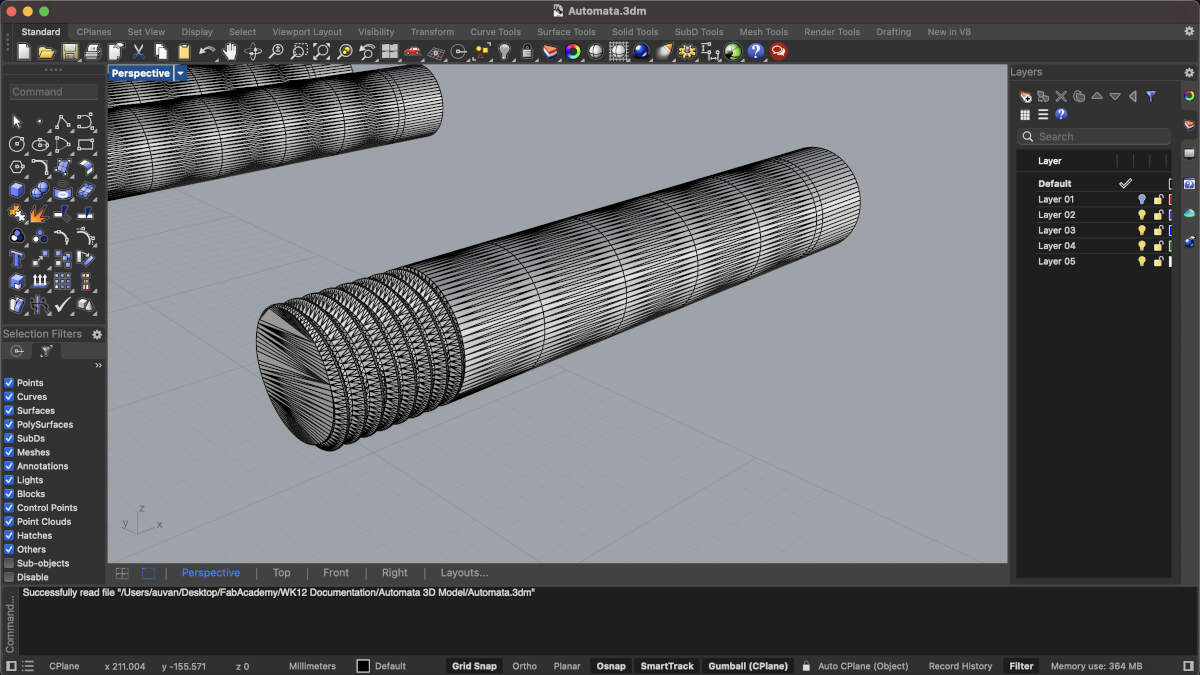Switch to the Right viewport tab
1200x675 pixels.
click(x=395, y=573)
